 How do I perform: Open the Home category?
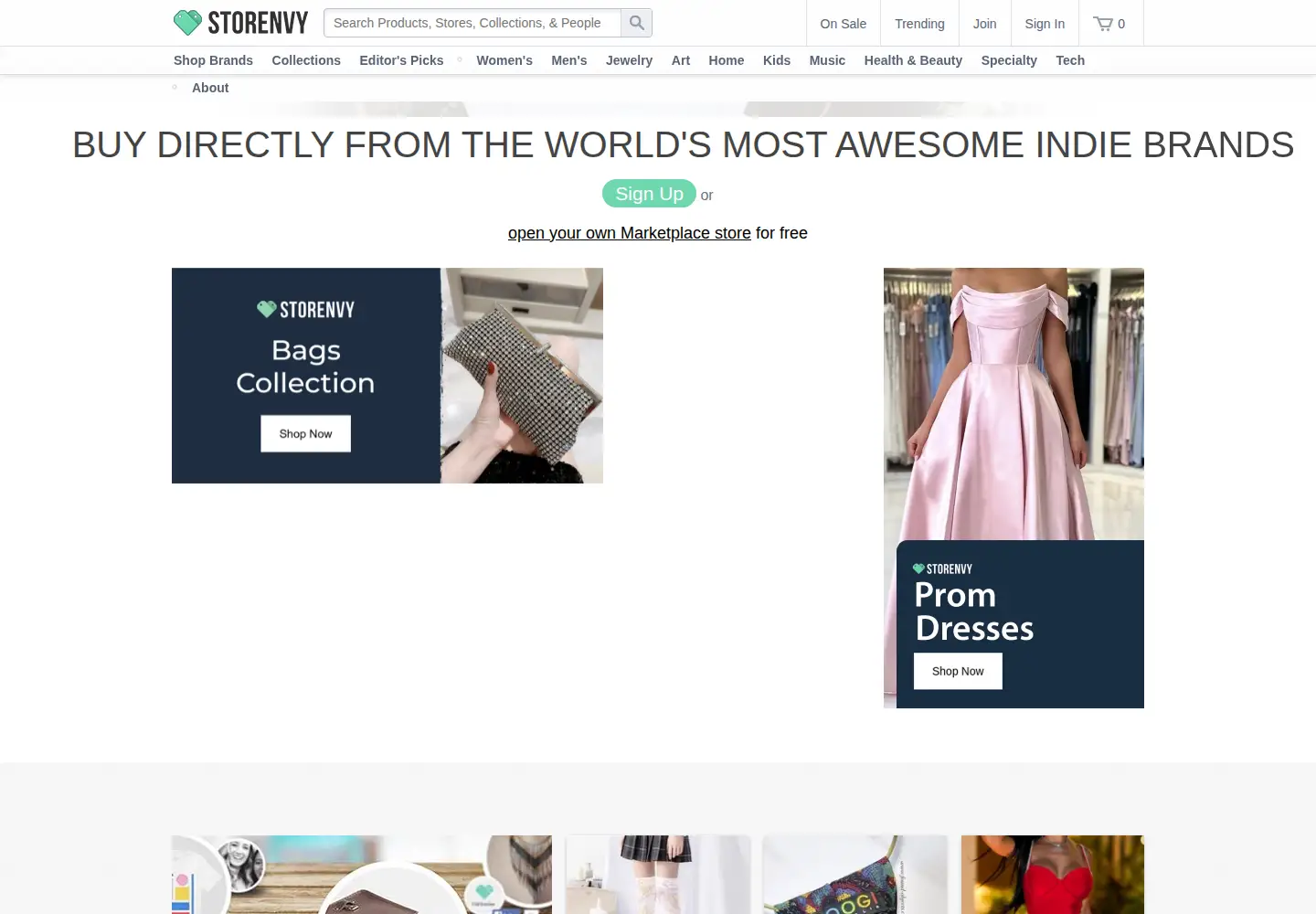(727, 60)
